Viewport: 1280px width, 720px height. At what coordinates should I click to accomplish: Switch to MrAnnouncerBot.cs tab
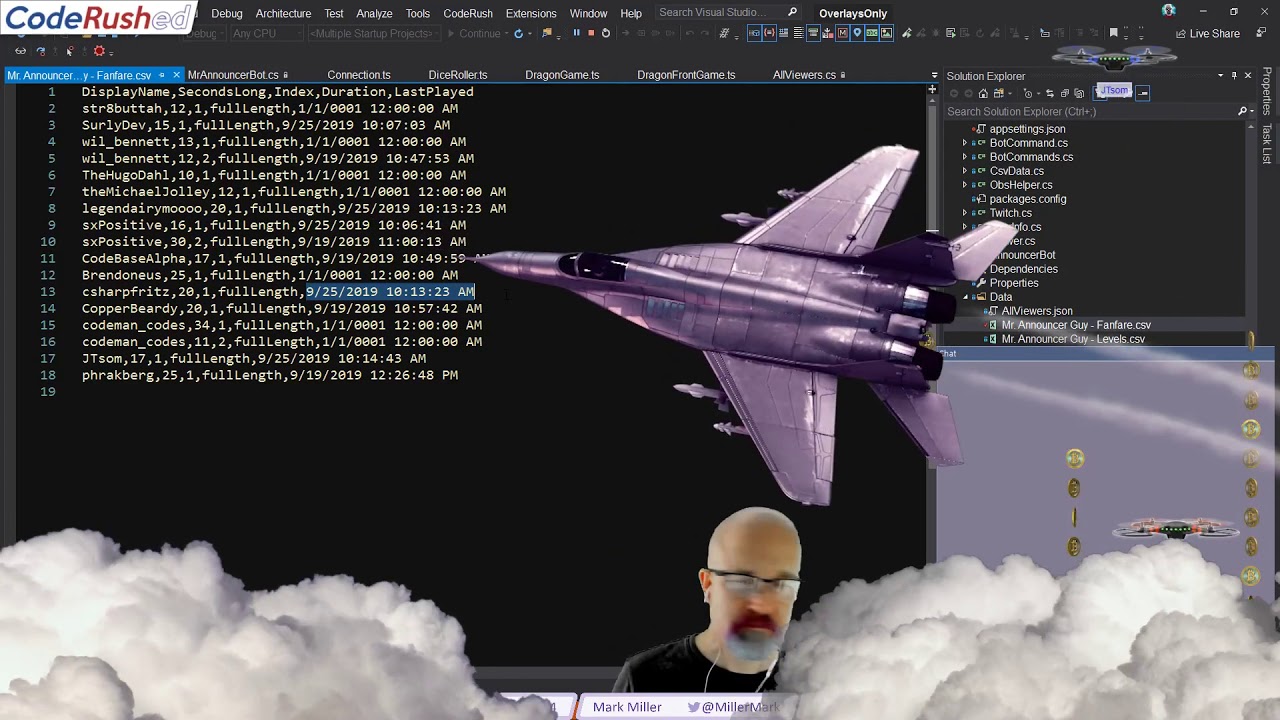pos(233,75)
